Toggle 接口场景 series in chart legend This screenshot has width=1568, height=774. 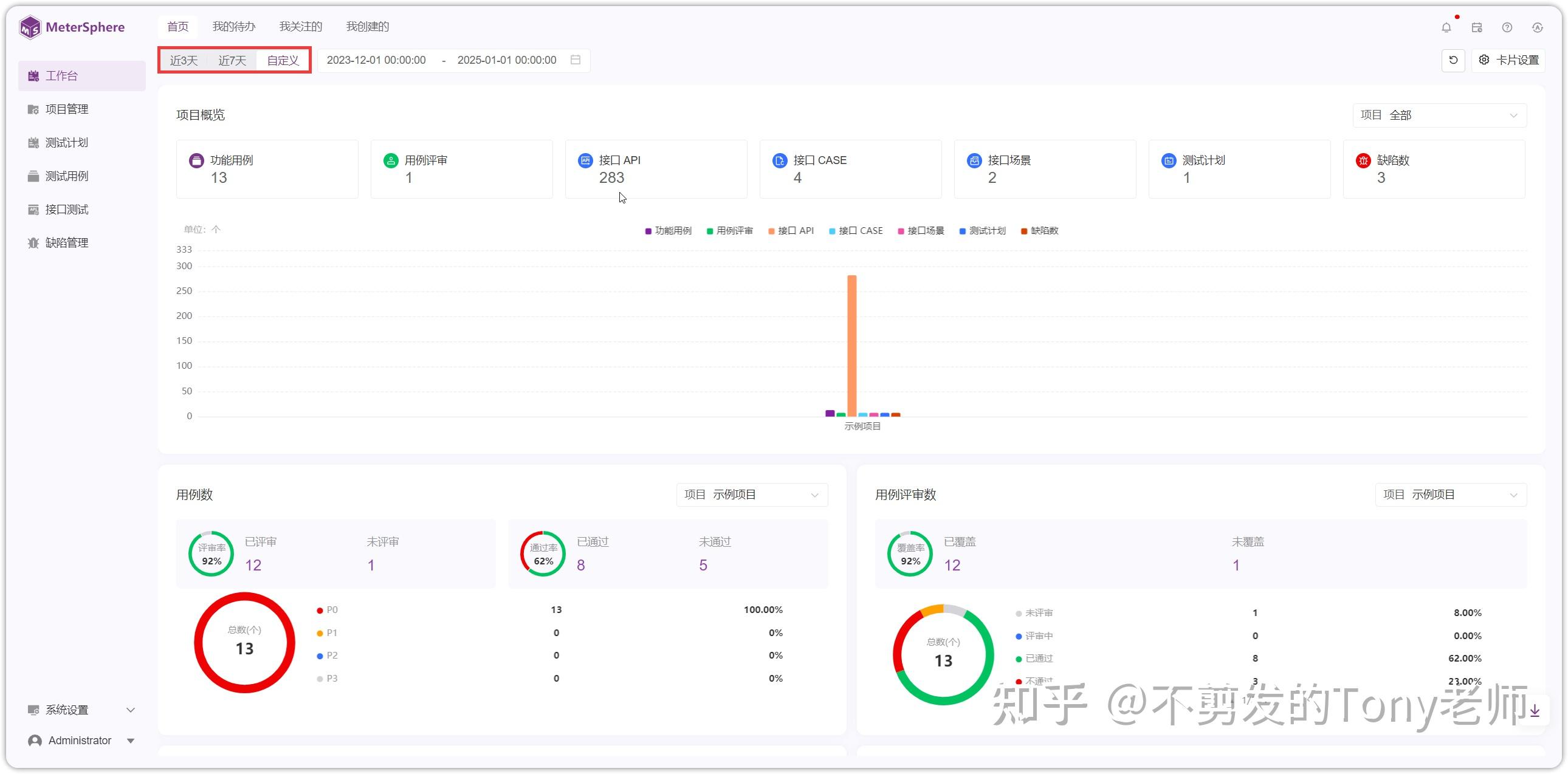tap(920, 231)
